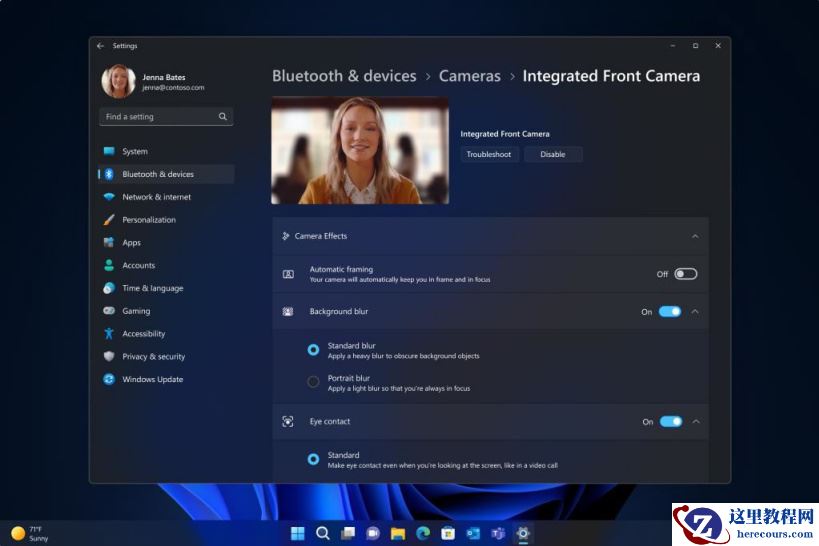Click the Troubleshoot button
The image size is (819, 546).
tap(489, 154)
